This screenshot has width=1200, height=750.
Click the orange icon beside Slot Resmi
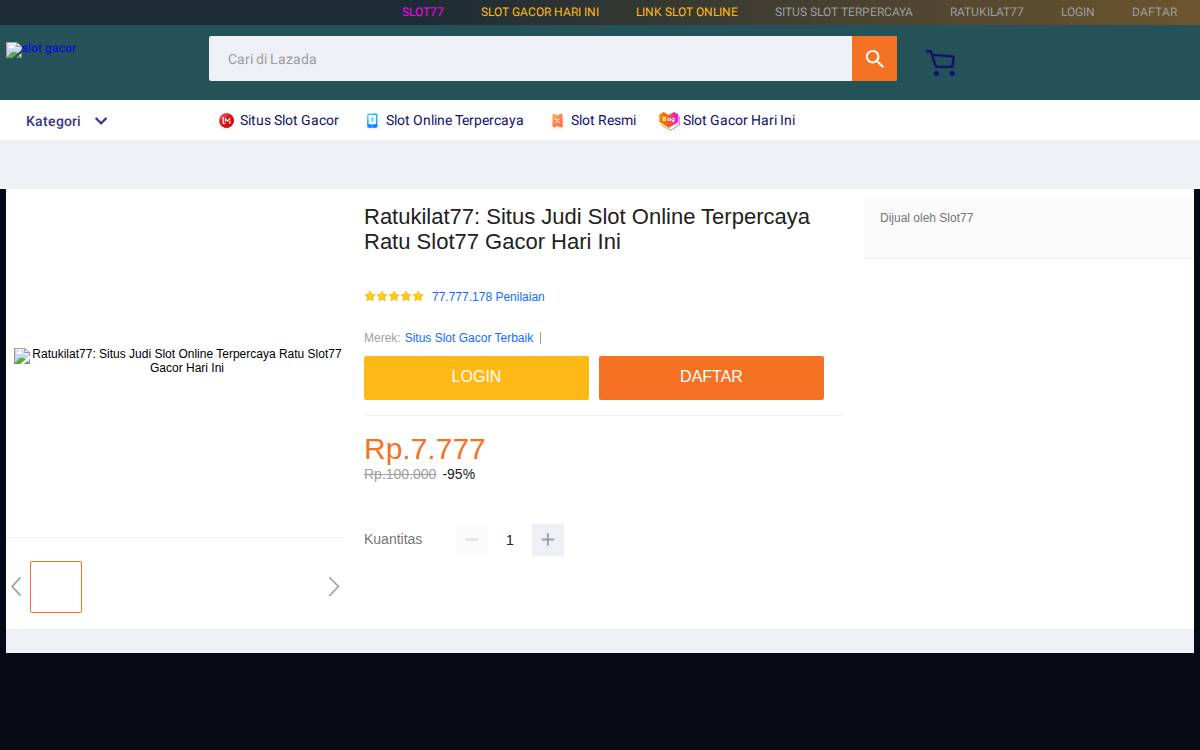pyautogui.click(x=558, y=121)
